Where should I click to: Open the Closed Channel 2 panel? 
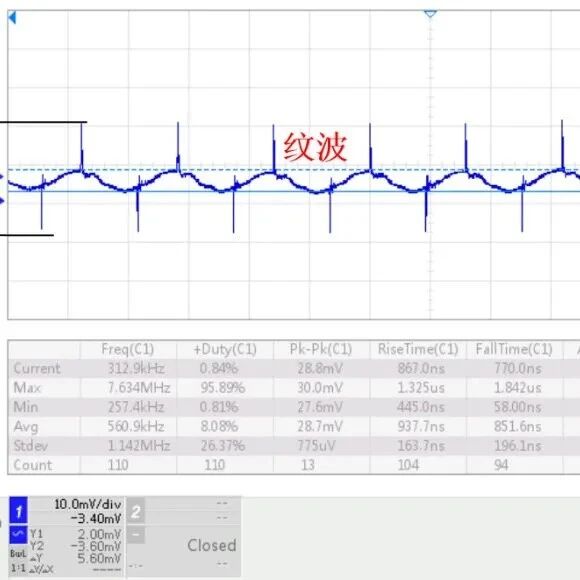212,545
